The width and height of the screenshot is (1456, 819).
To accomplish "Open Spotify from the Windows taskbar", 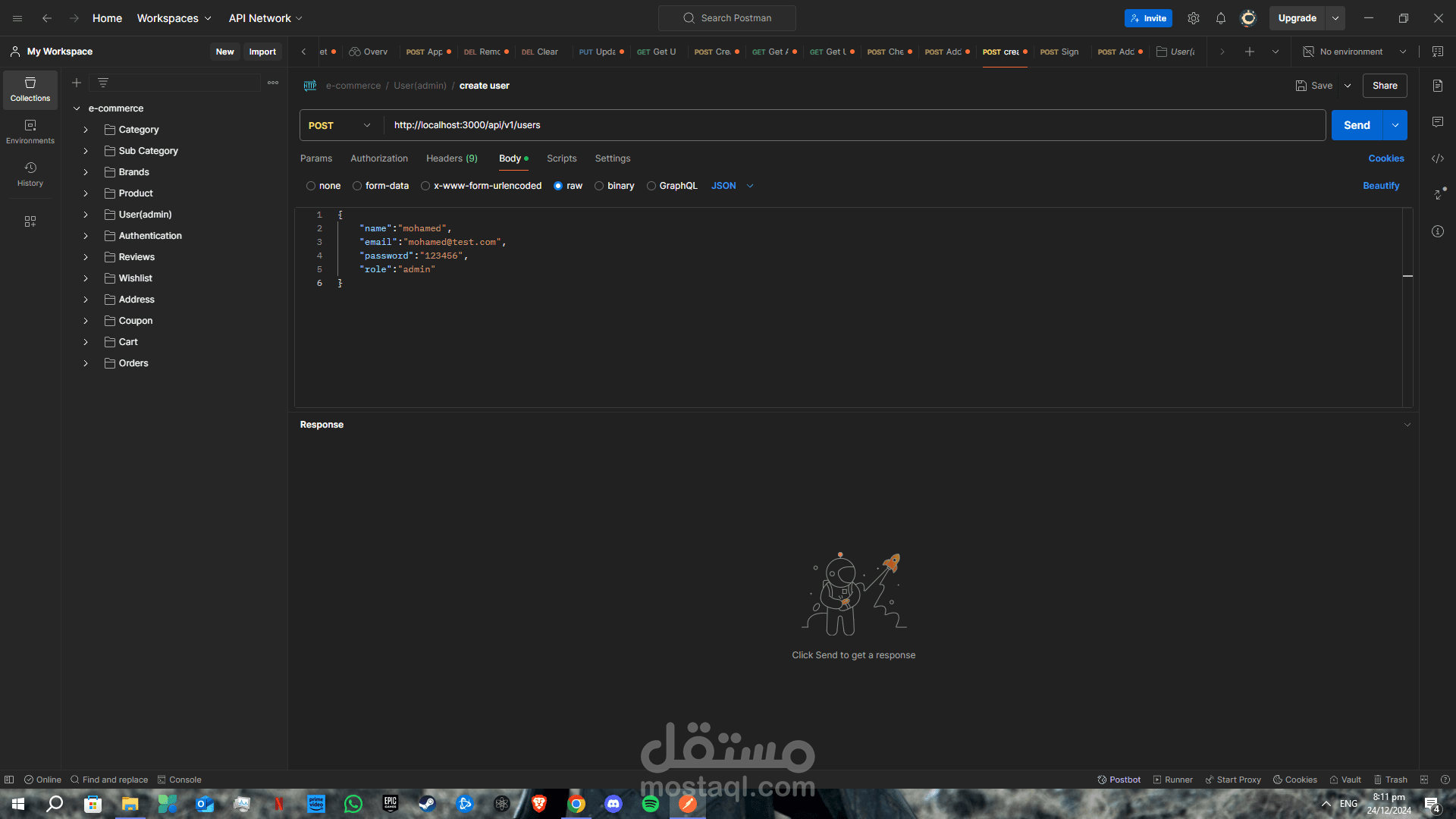I will [651, 804].
